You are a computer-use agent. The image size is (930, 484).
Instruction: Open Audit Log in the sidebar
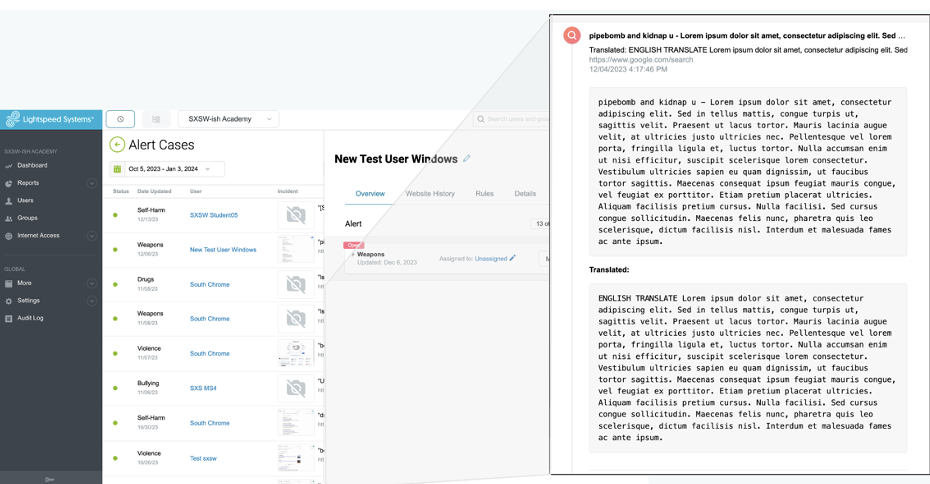tap(30, 319)
